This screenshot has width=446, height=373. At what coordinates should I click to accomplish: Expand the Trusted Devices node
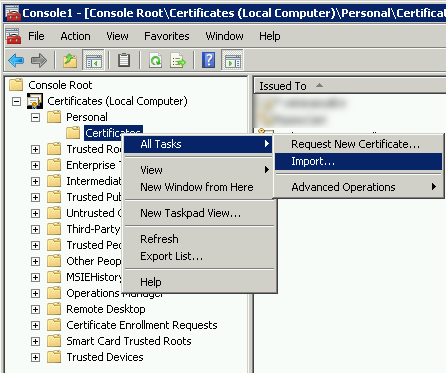[35, 357]
